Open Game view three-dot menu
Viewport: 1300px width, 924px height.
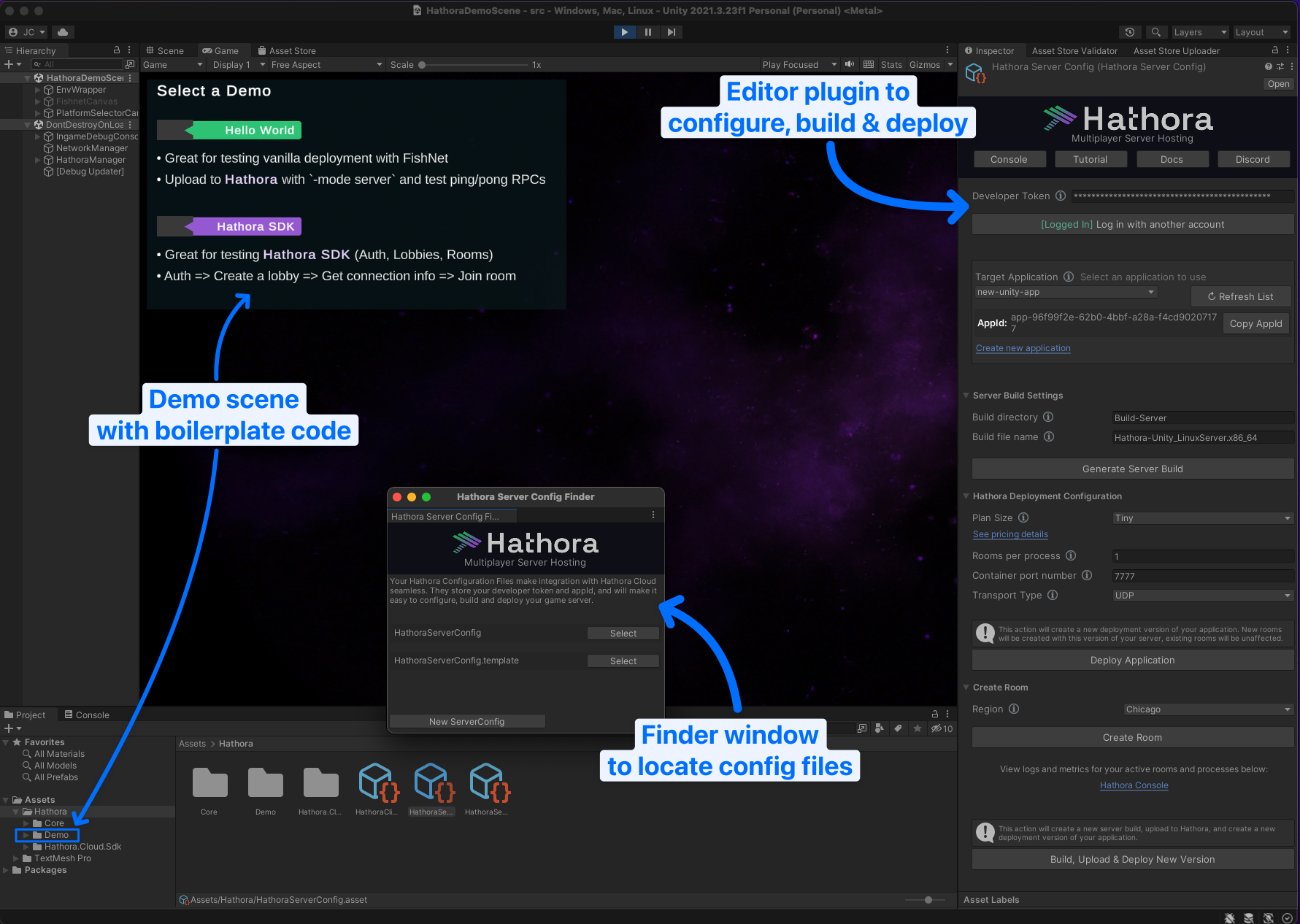point(947,50)
